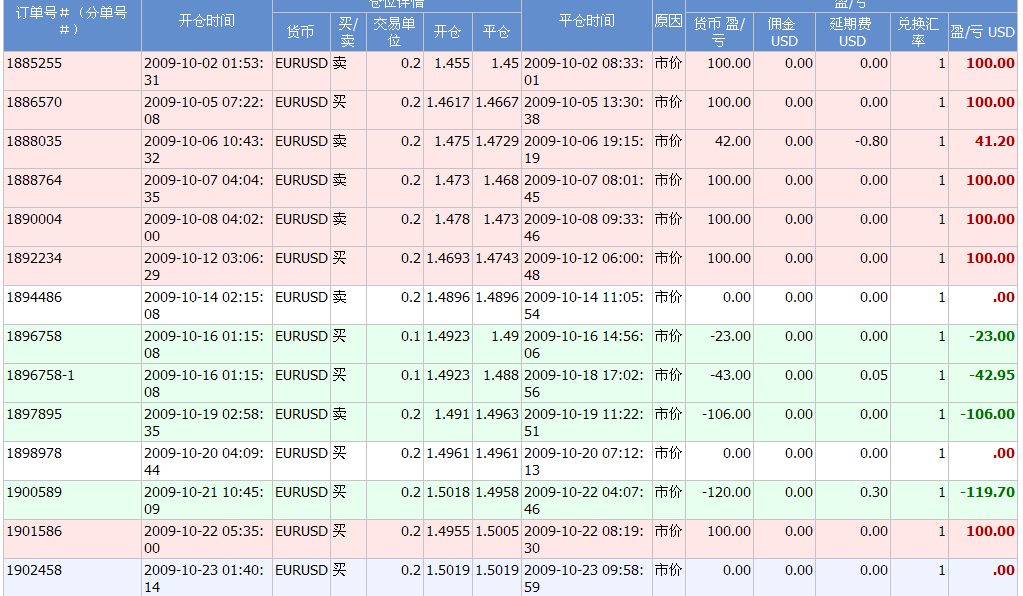The height and width of the screenshot is (596, 1023).
Task: Click close price 1.488
Action: (x=501, y=376)
